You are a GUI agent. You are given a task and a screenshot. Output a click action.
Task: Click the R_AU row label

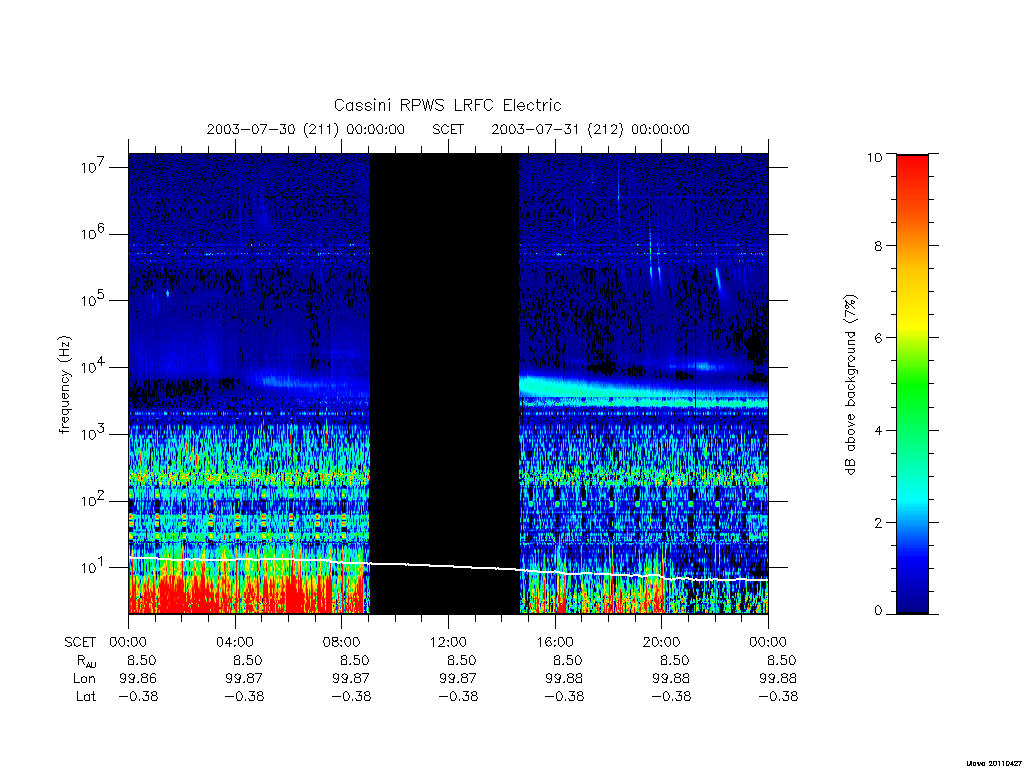tap(86, 661)
